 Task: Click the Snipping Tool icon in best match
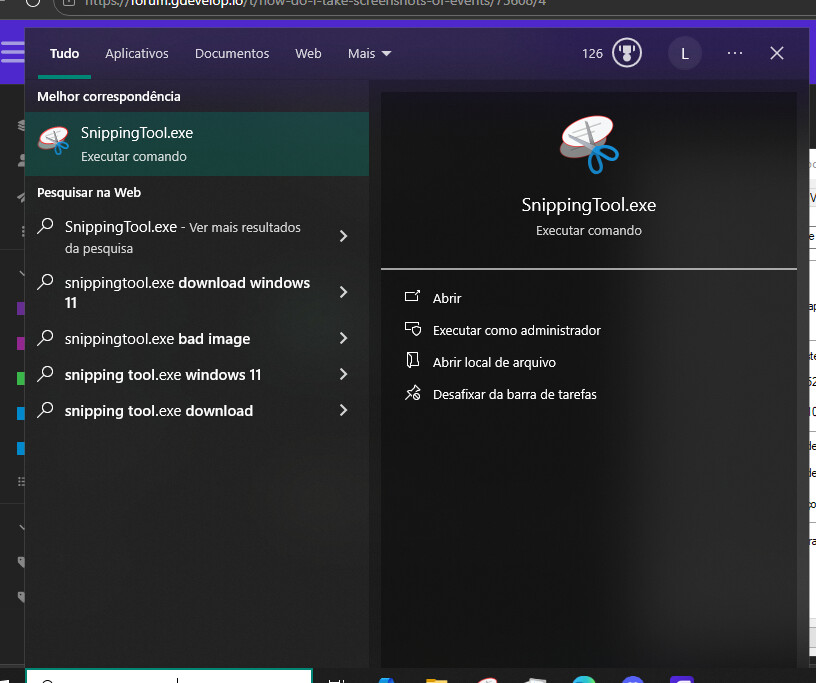pos(54,143)
